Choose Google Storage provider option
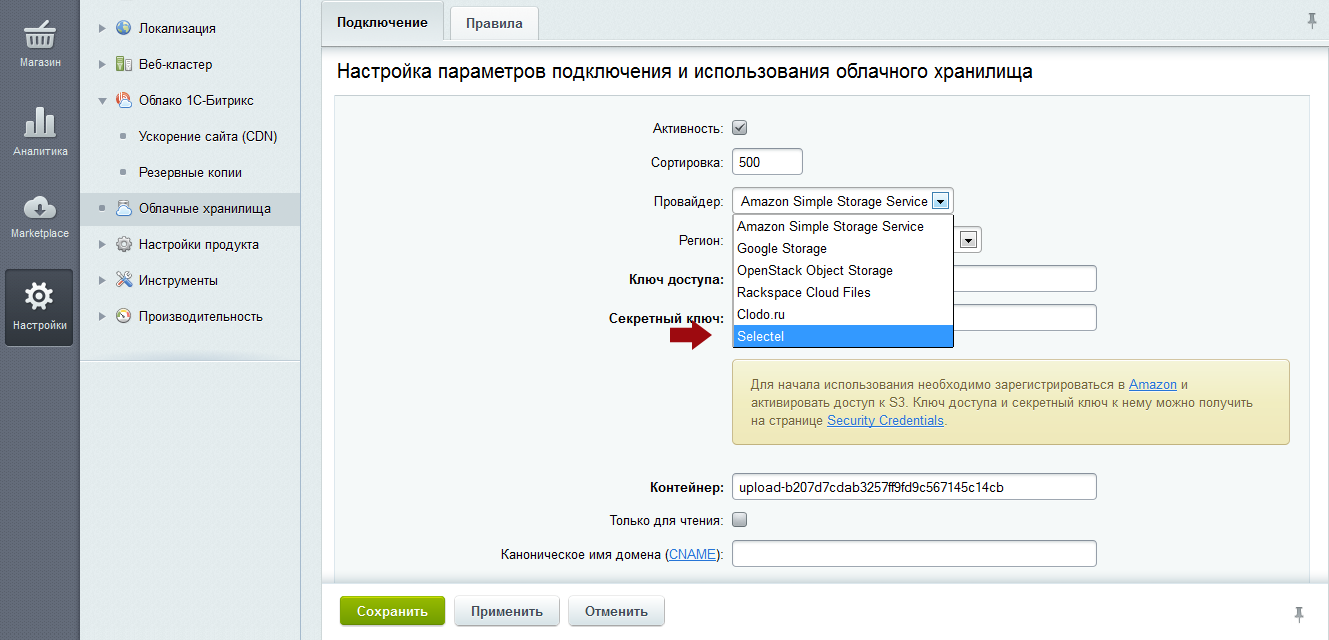 pyautogui.click(x=843, y=249)
